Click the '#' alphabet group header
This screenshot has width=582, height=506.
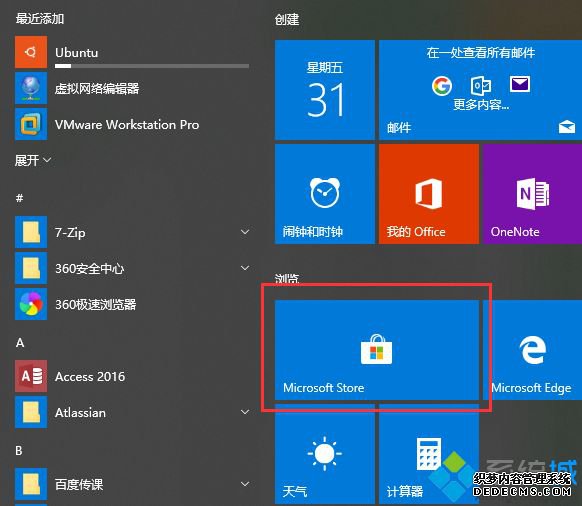(x=20, y=197)
